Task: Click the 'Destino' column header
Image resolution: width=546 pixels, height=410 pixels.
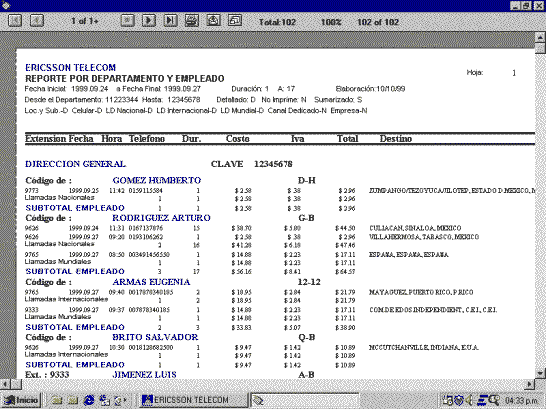Action: [x=396, y=139]
